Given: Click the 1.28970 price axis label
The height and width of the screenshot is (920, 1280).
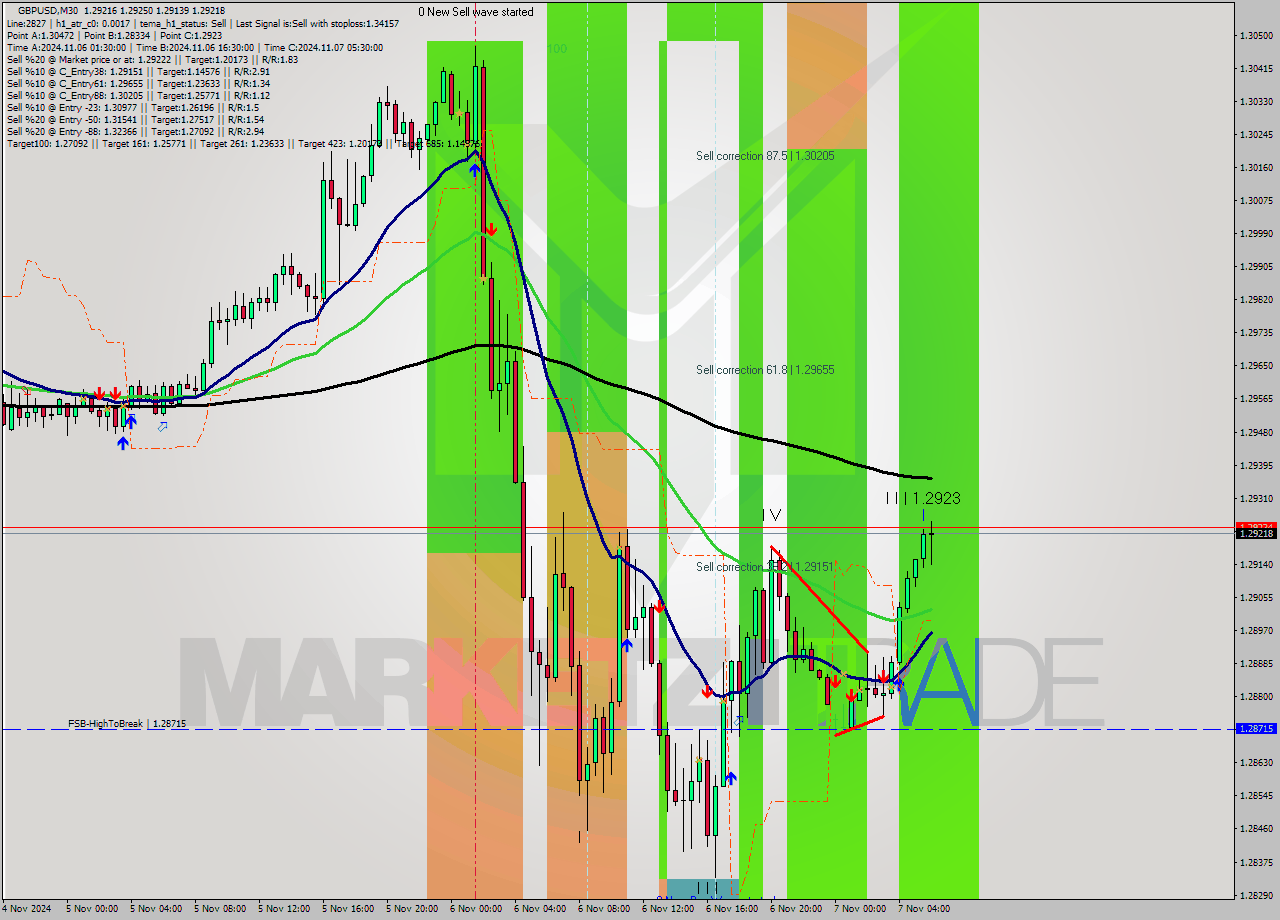Looking at the screenshot, I should pos(1256,630).
